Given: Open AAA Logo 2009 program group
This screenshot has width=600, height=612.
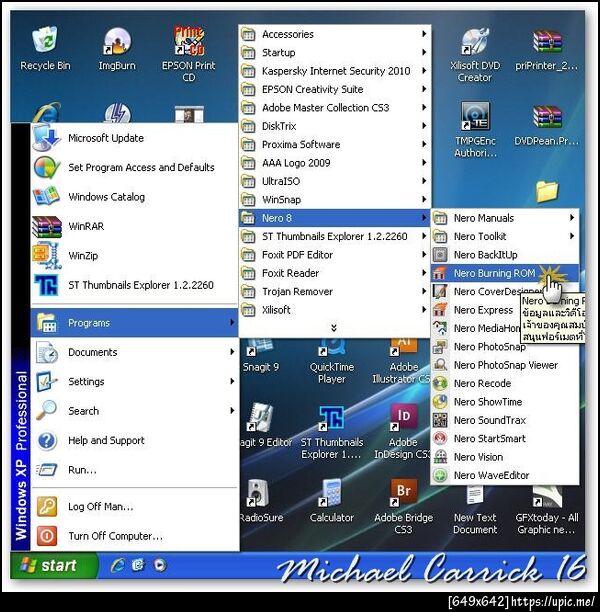Looking at the screenshot, I should (x=335, y=163).
